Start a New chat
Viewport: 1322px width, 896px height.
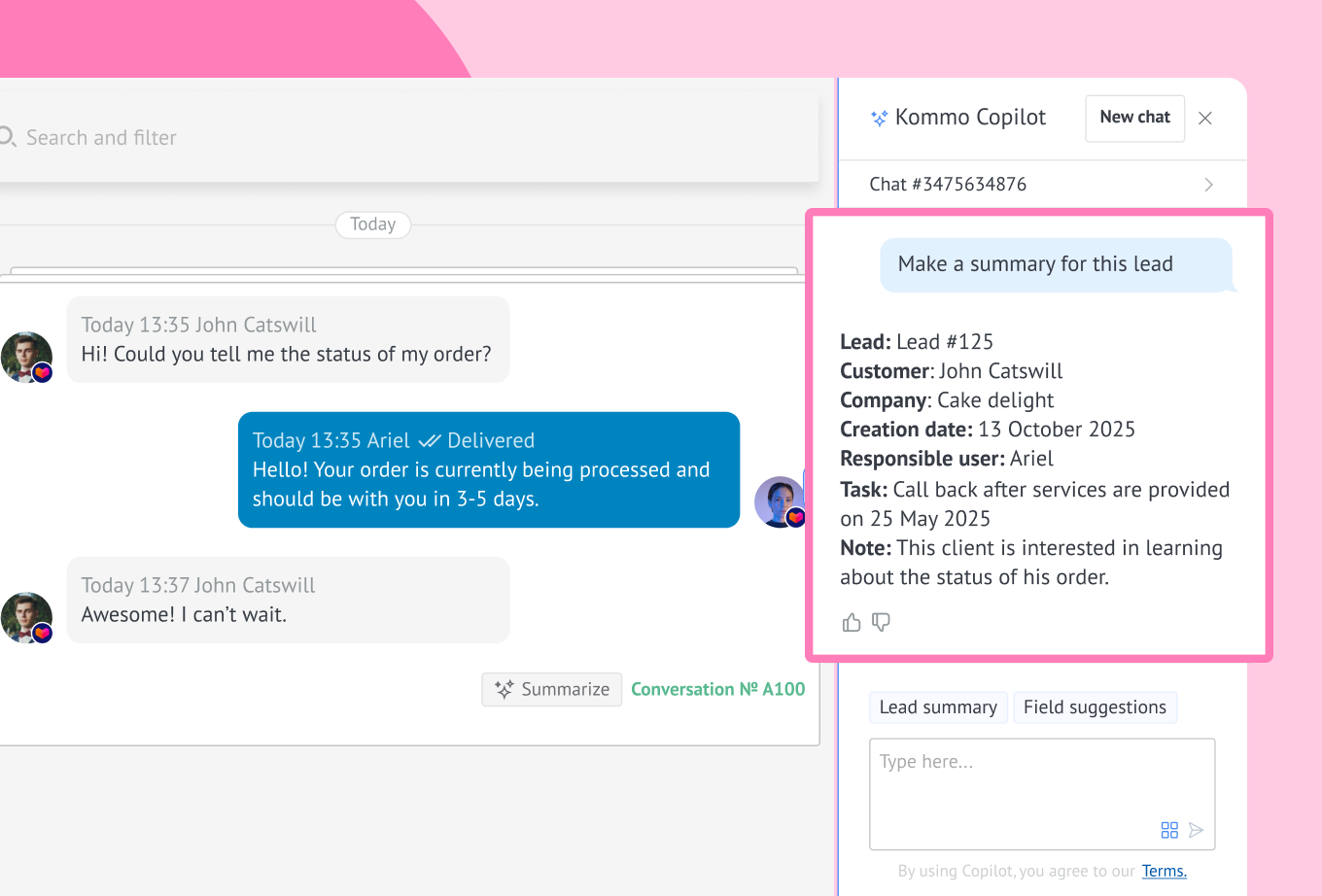click(1134, 118)
